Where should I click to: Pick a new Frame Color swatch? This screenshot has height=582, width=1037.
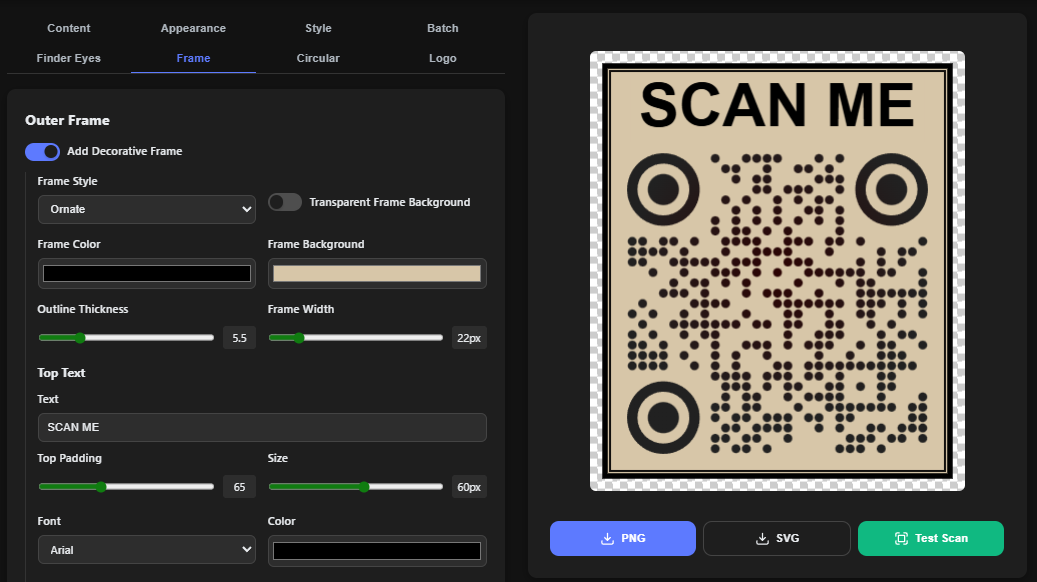(147, 273)
